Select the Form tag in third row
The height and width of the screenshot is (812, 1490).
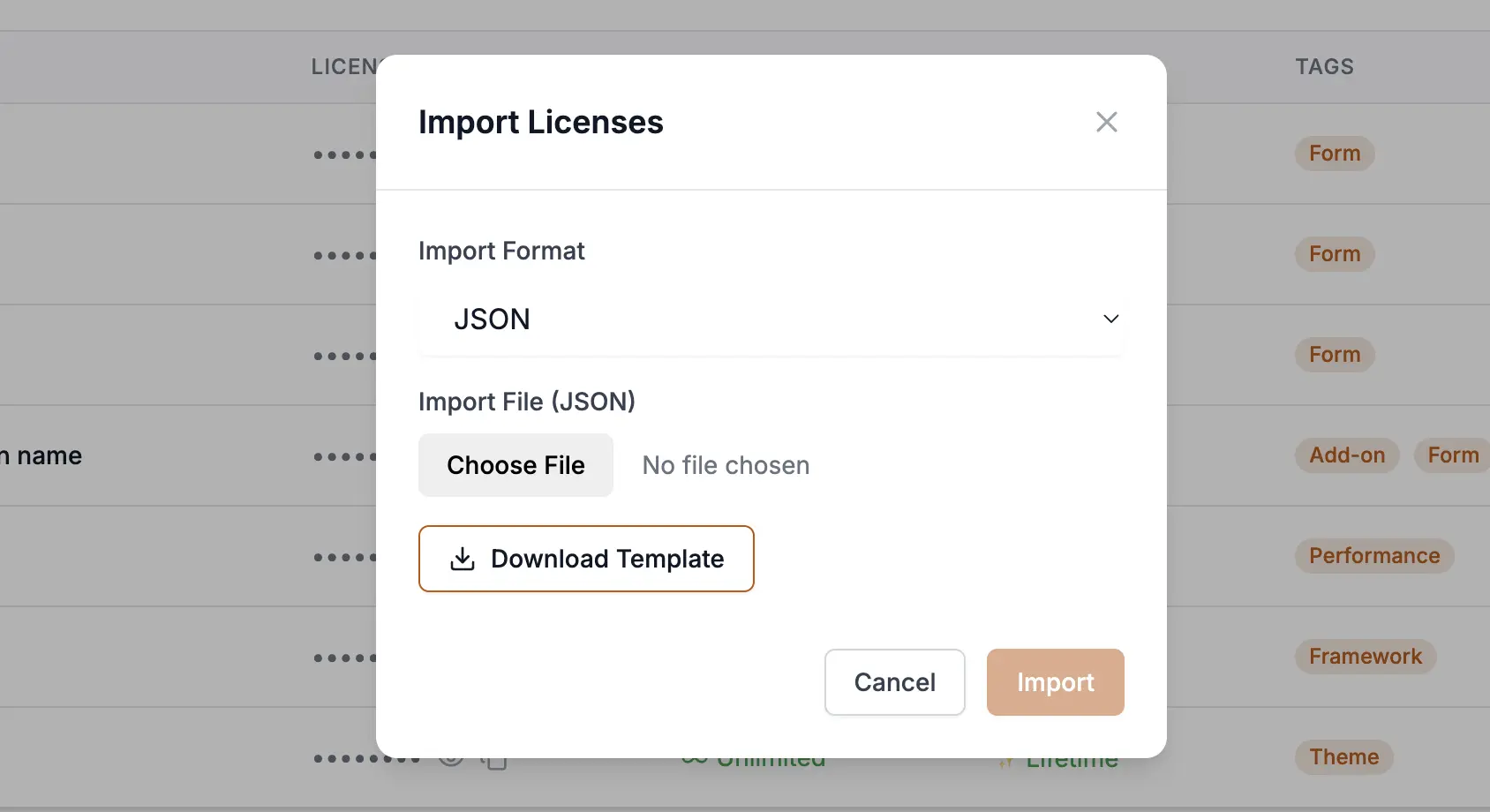coord(1334,355)
